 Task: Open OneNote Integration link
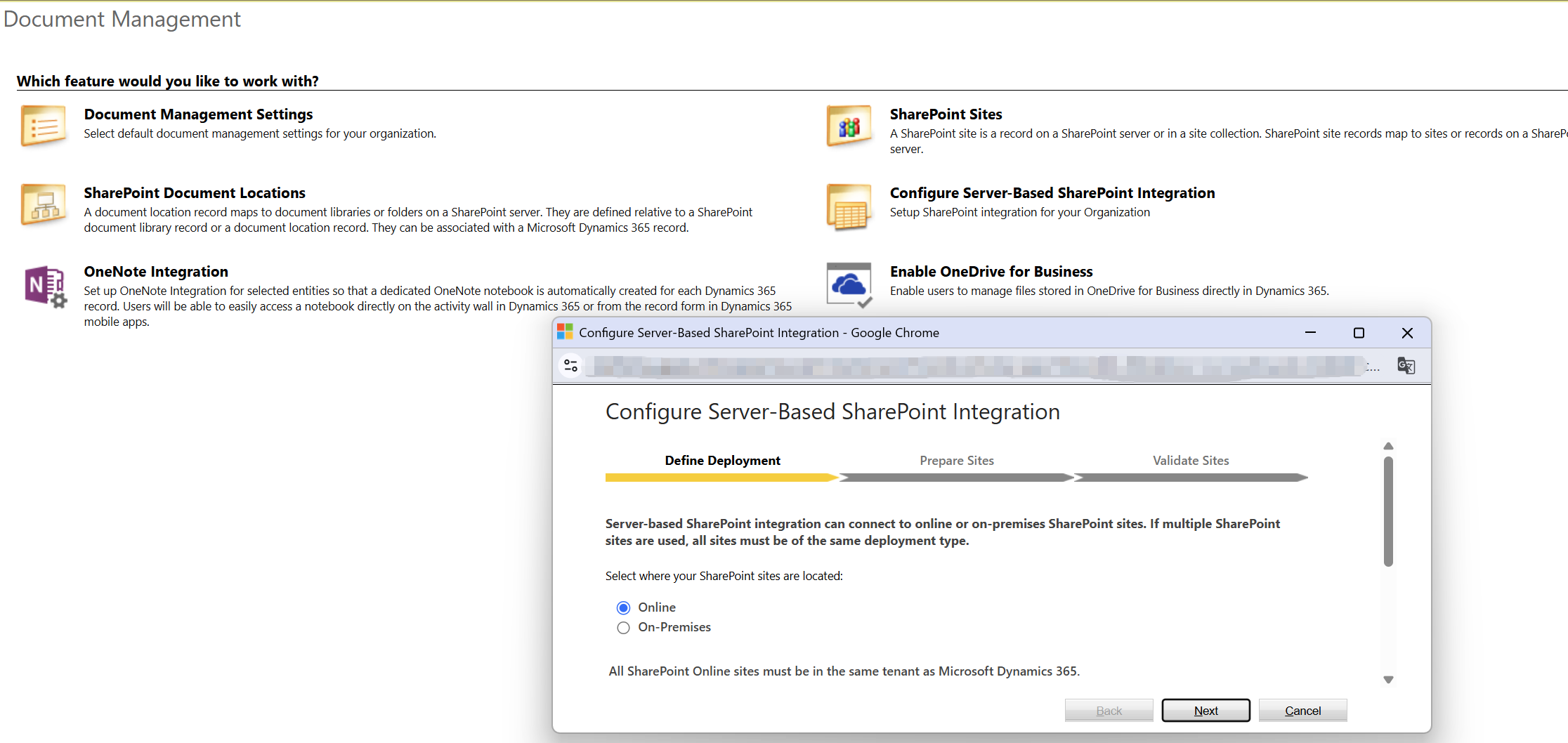pos(156,272)
